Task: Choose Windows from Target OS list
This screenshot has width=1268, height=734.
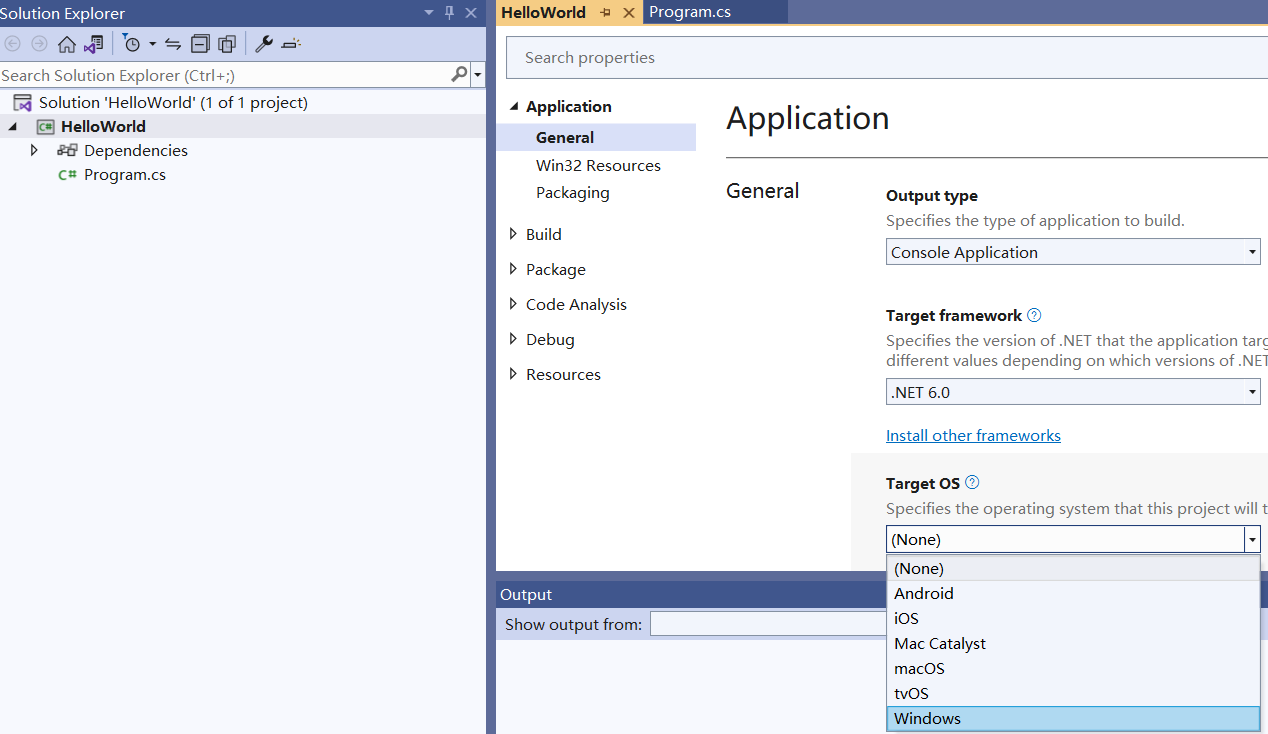Action: [x=1073, y=718]
